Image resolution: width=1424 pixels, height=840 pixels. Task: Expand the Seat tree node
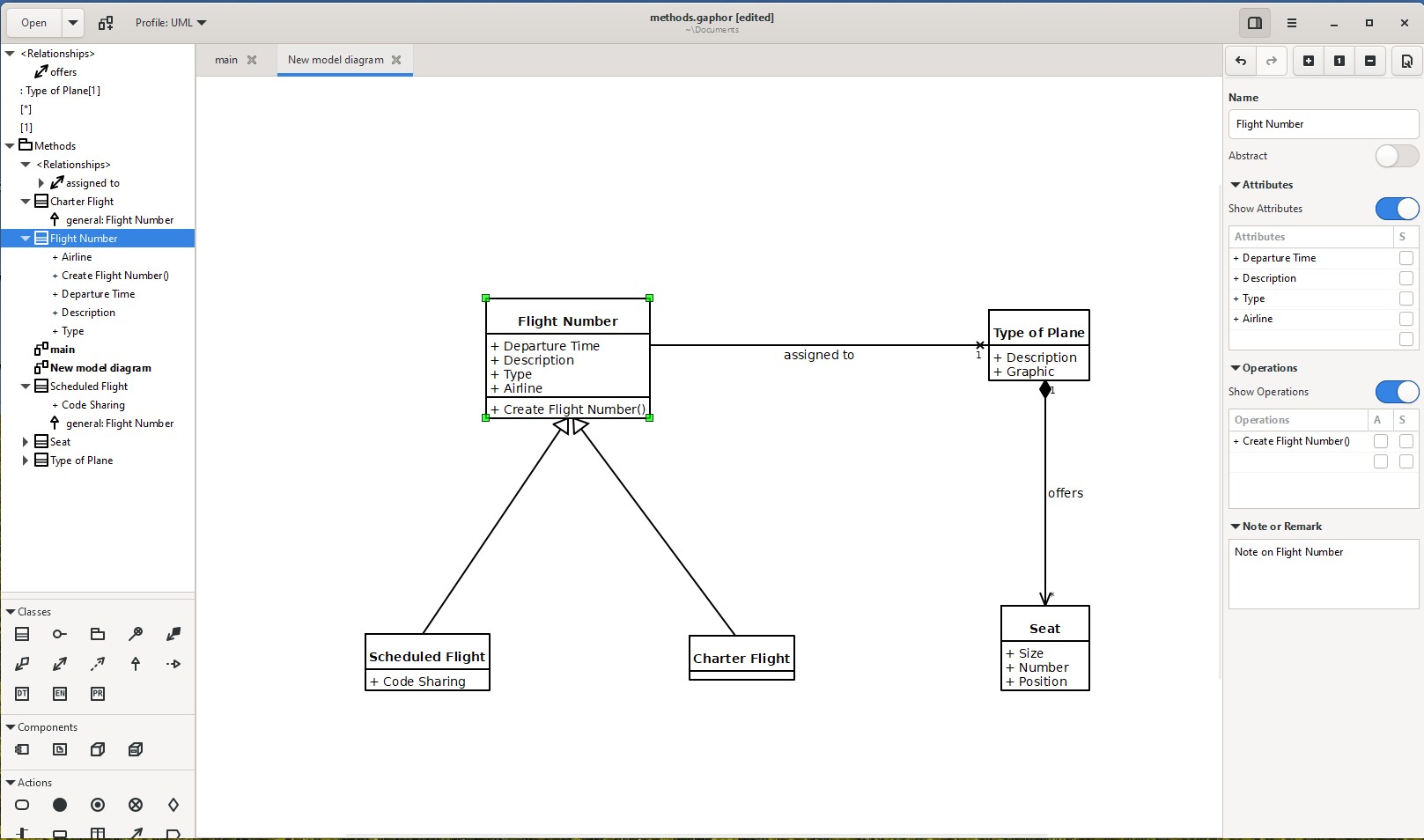(x=26, y=442)
